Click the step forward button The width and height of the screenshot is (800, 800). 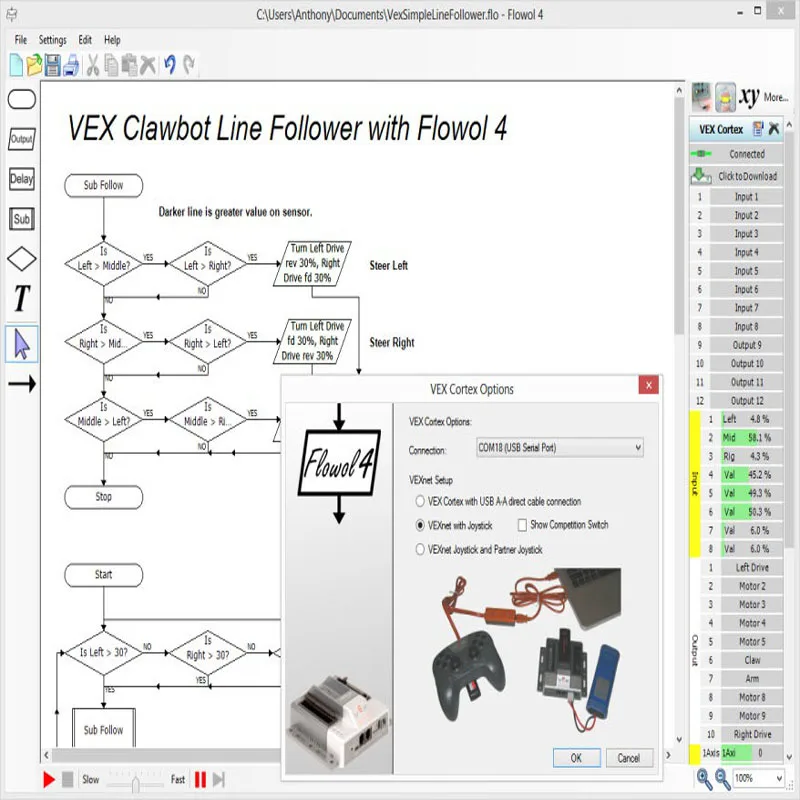click(219, 780)
